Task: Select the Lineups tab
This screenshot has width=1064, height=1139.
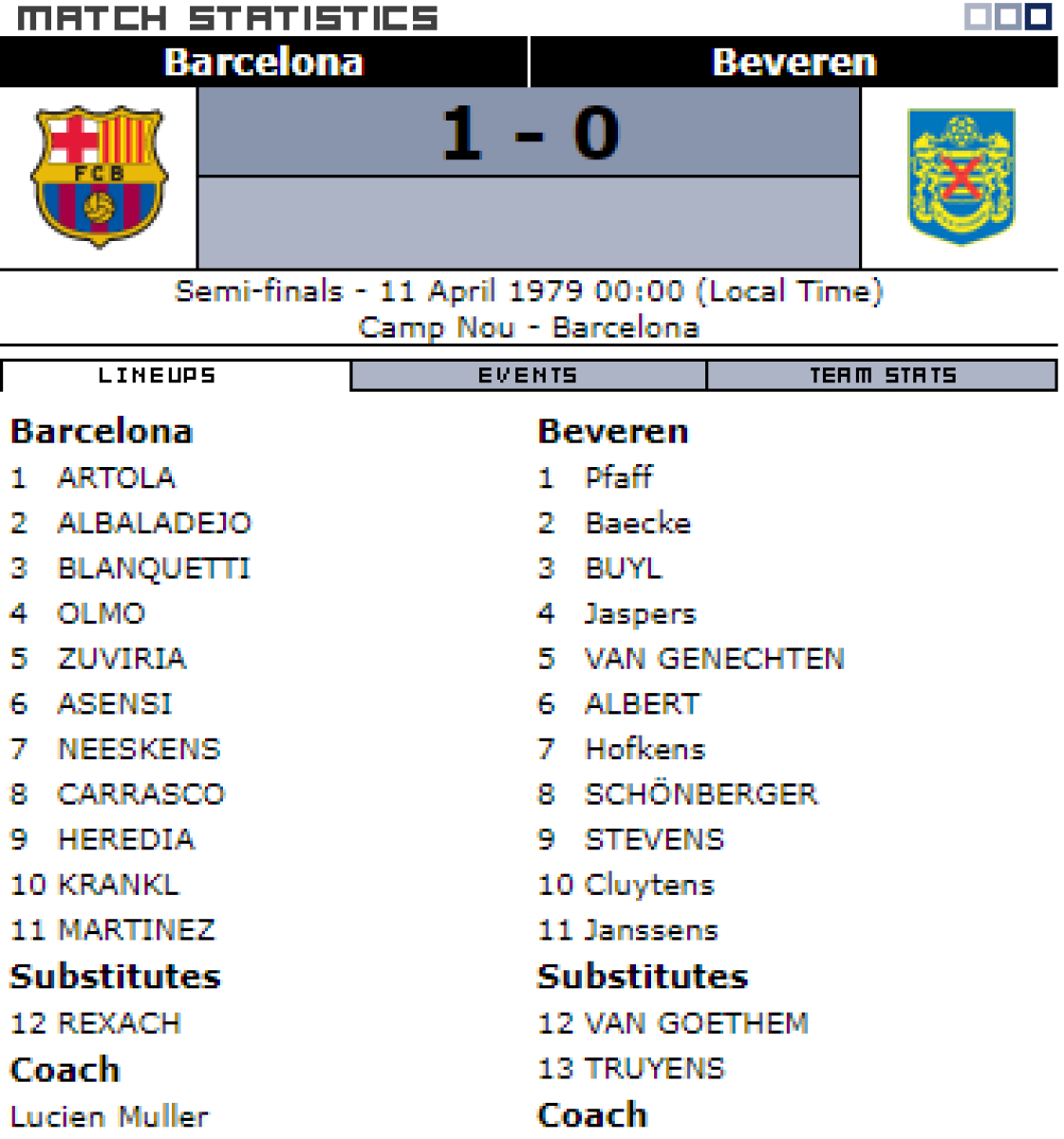Action: click(158, 376)
